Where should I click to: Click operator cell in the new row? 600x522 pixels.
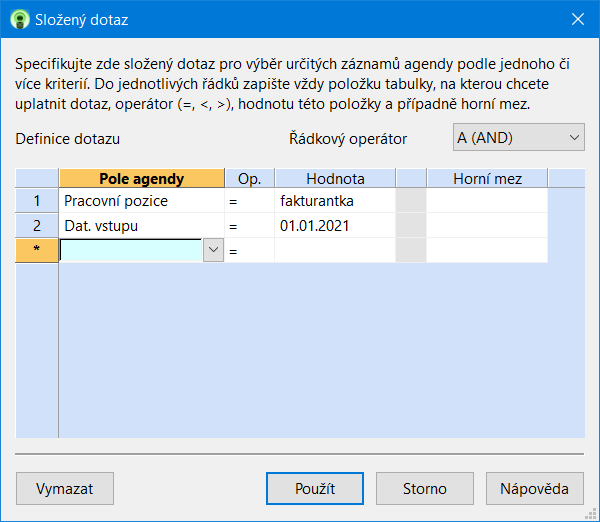(x=249, y=250)
